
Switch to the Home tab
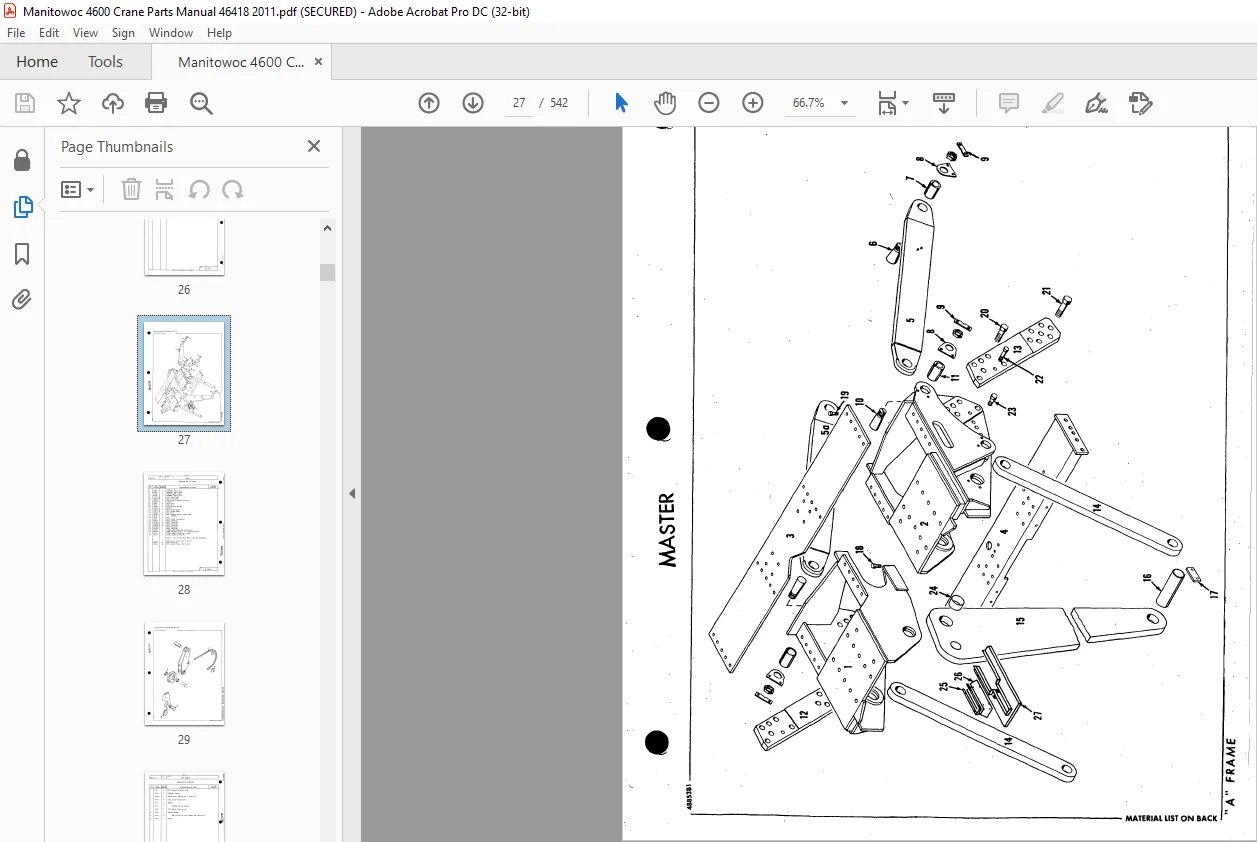click(x=37, y=61)
